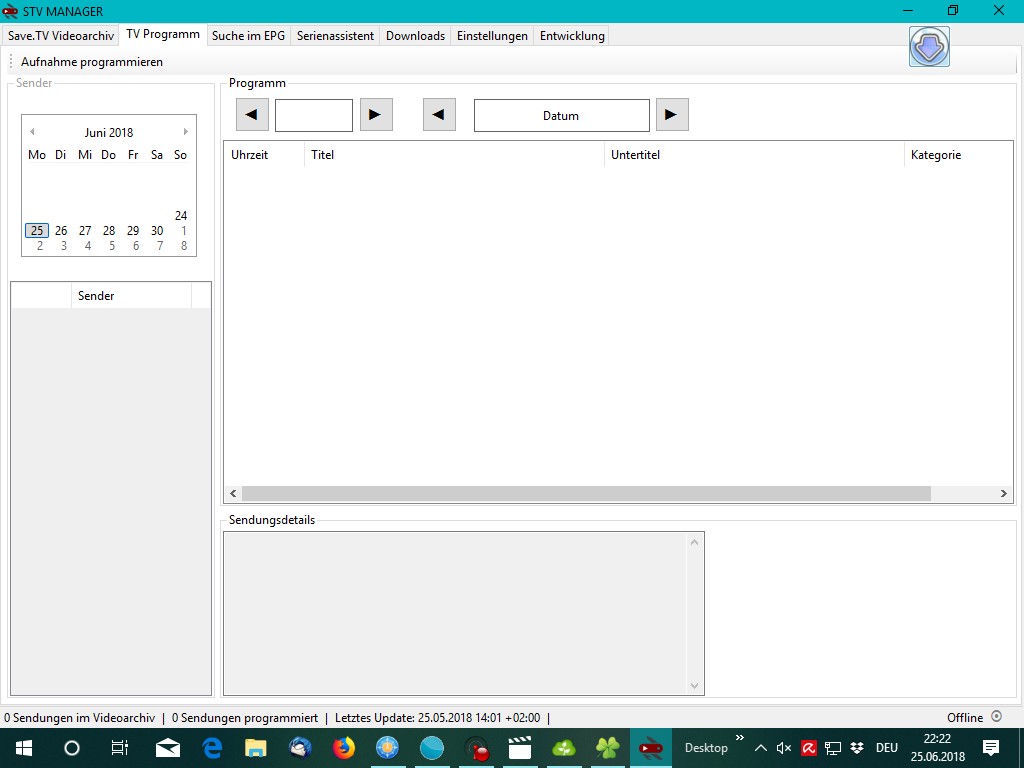Open the Serienassistent tab
This screenshot has width=1024, height=768.
335,36
